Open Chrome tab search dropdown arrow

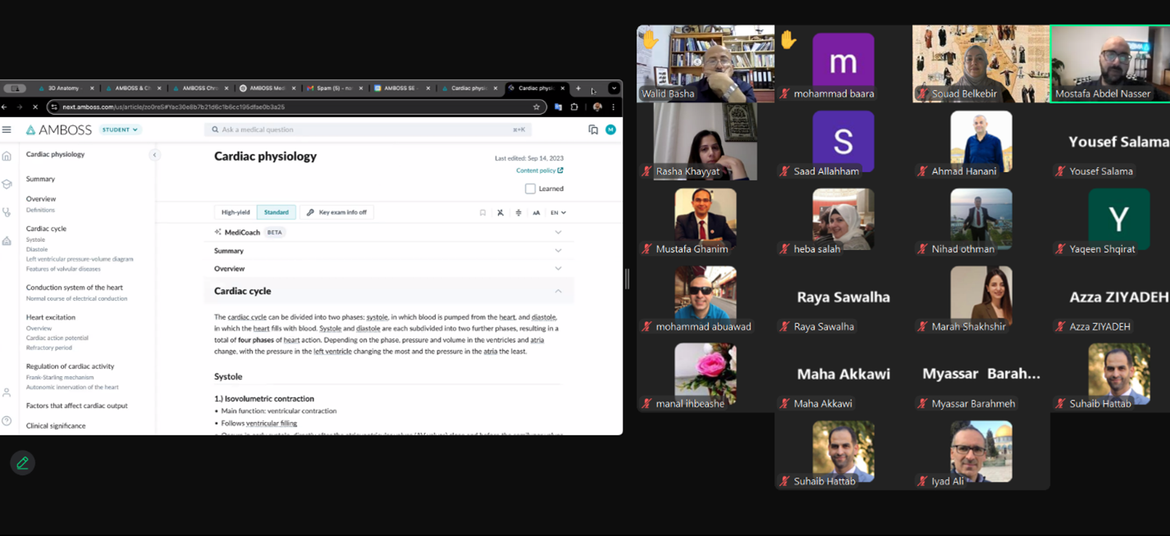pyautogui.click(x=613, y=88)
